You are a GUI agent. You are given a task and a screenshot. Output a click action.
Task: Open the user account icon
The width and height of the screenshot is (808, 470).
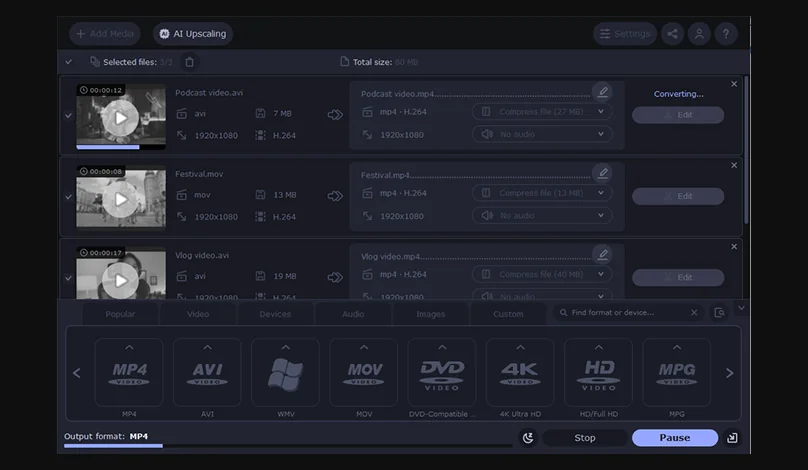coord(699,34)
